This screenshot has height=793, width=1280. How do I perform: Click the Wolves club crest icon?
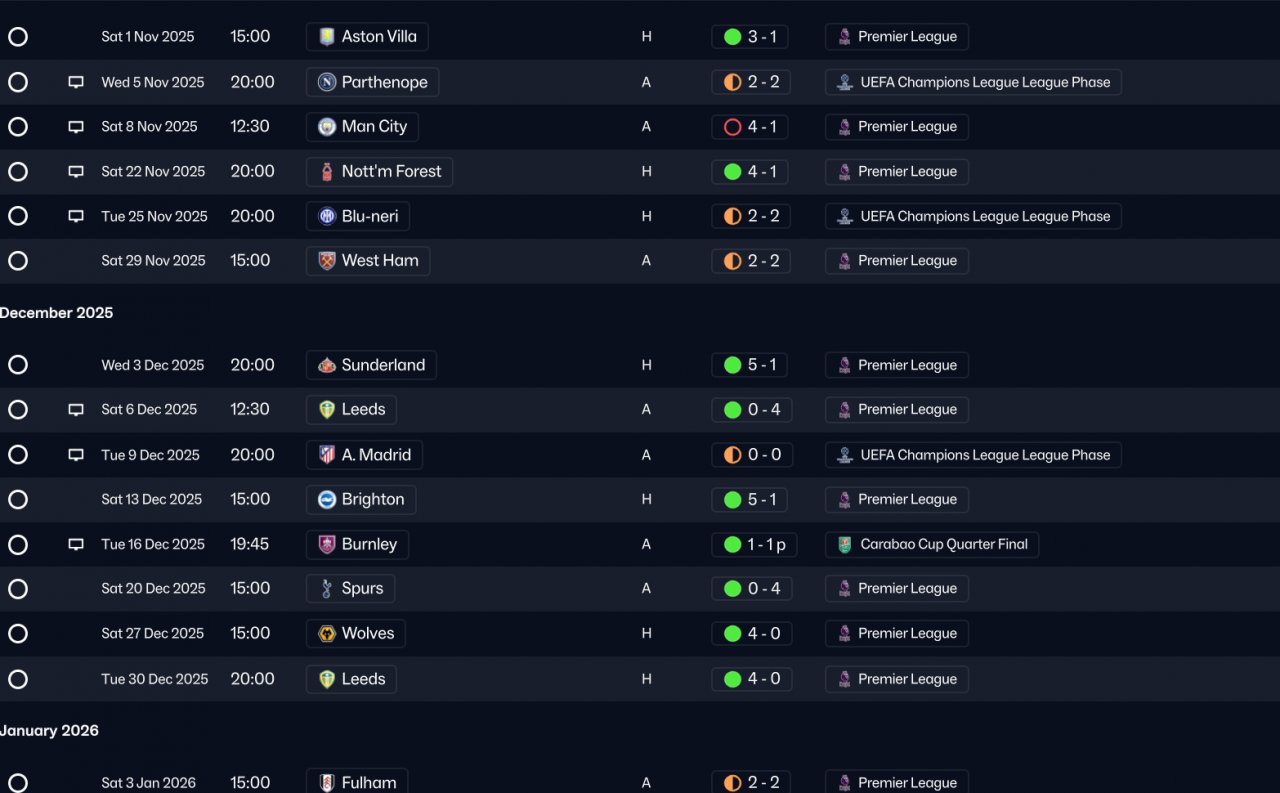pyautogui.click(x=327, y=634)
